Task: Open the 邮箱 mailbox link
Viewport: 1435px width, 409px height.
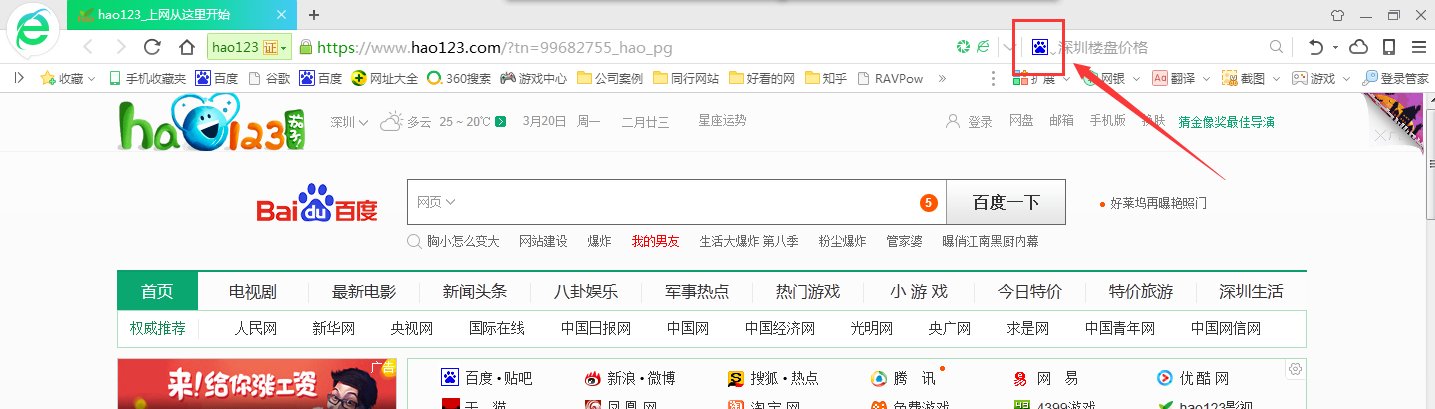Action: click(1061, 121)
